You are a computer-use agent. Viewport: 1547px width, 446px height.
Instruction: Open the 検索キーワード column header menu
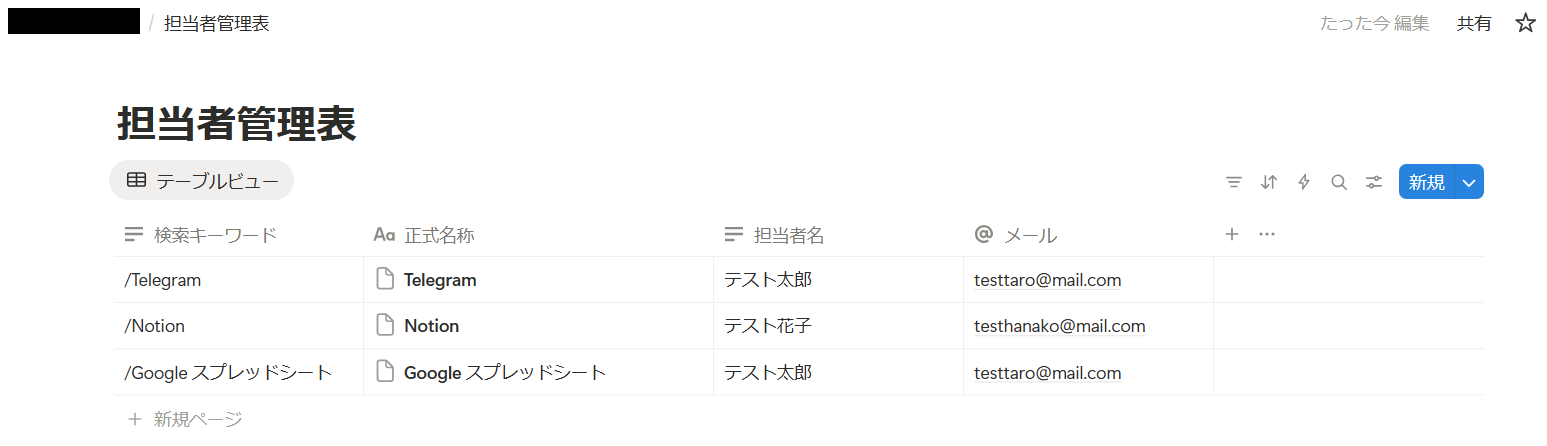(x=238, y=235)
